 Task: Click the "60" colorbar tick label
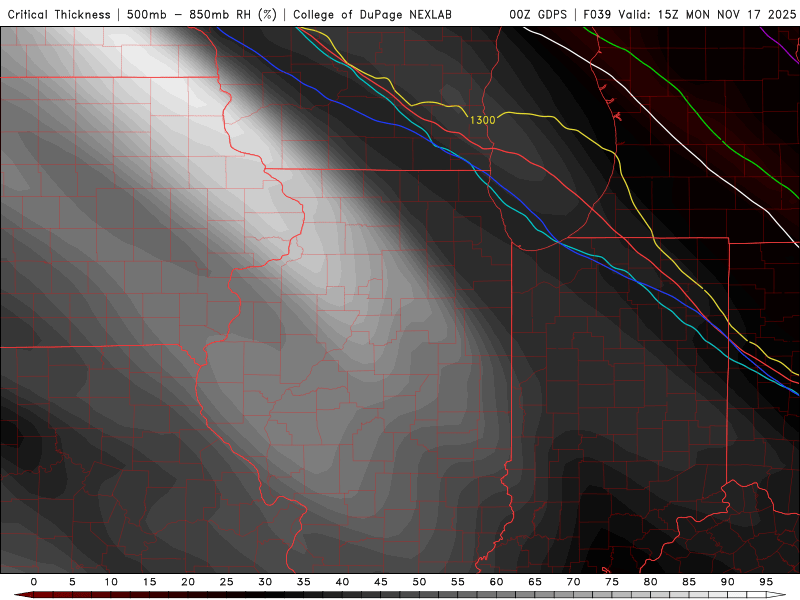pos(496,582)
